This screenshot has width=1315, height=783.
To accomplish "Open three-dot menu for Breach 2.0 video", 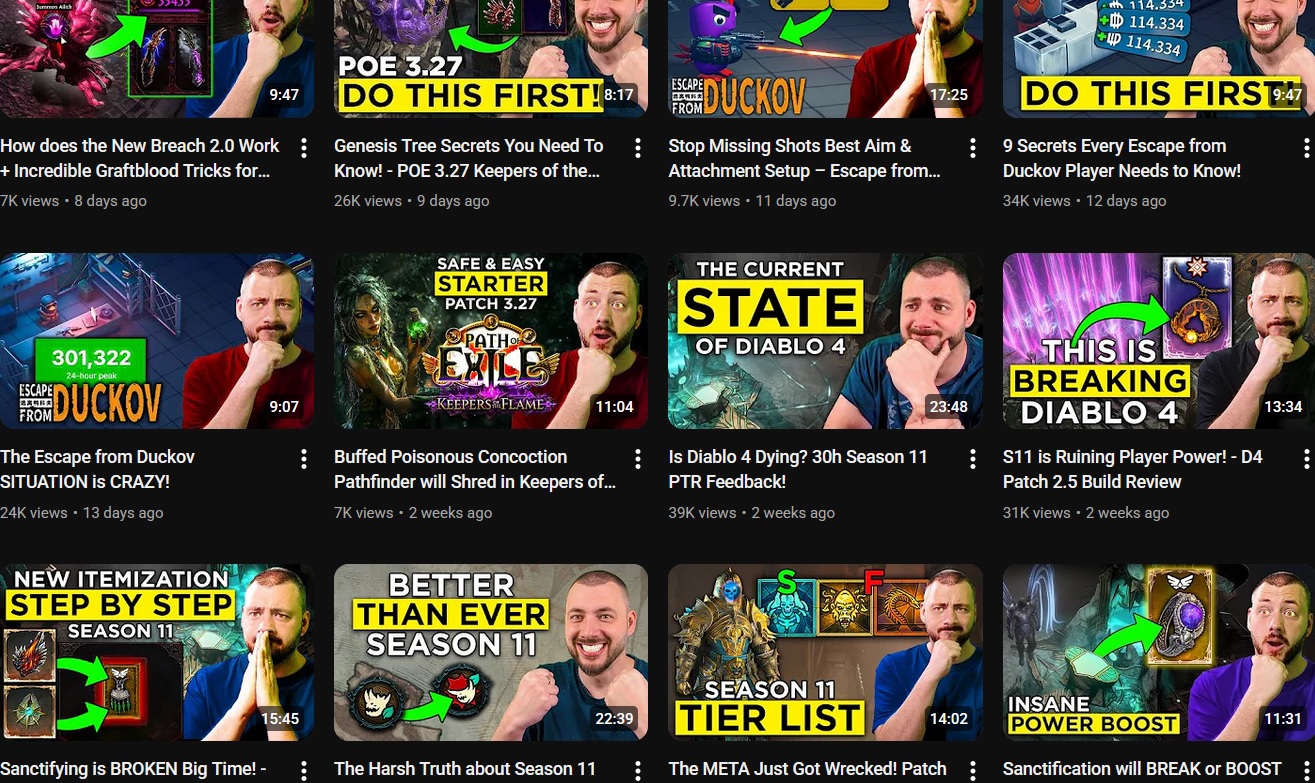I will click(304, 148).
